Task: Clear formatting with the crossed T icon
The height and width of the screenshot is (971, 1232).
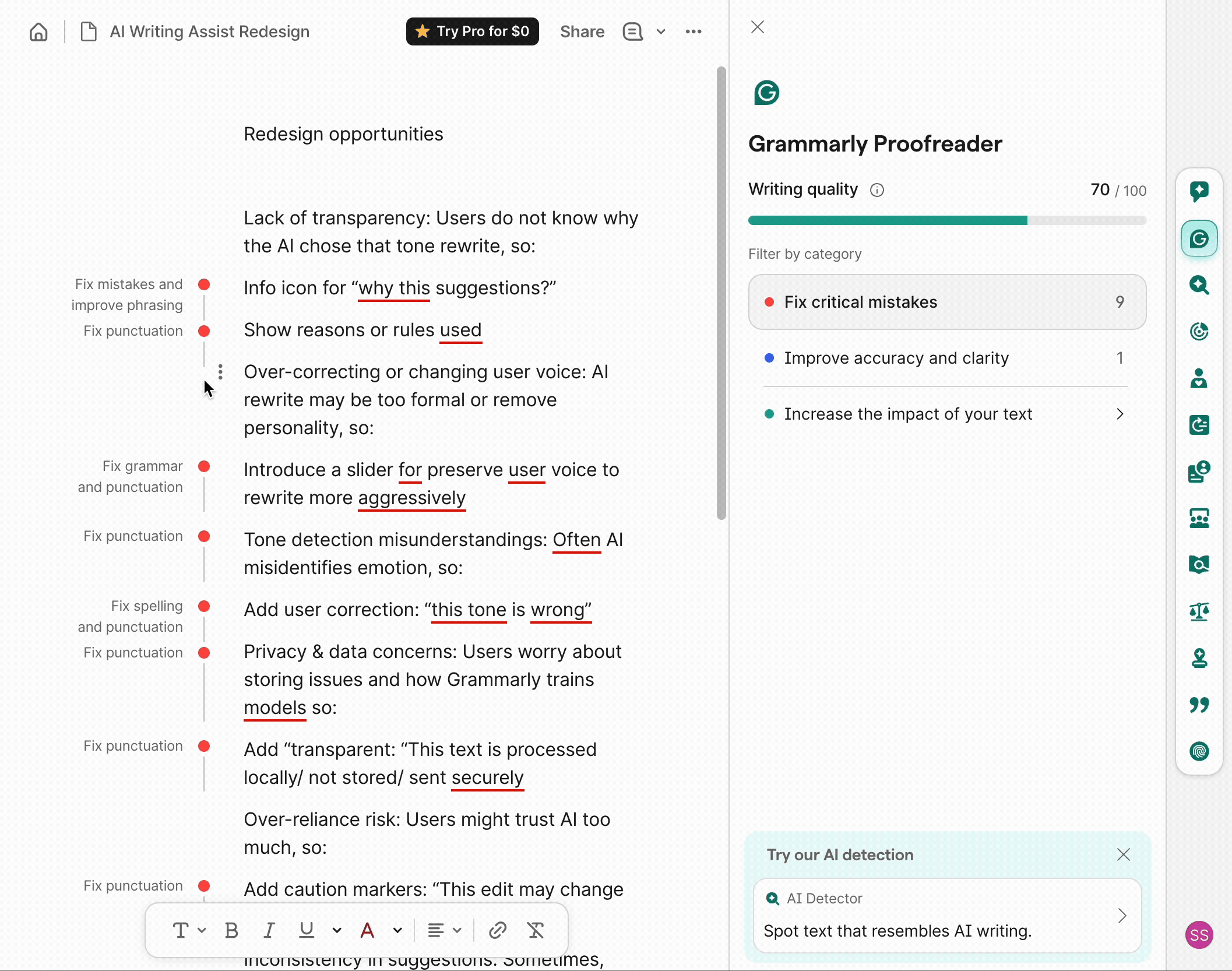Action: [x=536, y=930]
